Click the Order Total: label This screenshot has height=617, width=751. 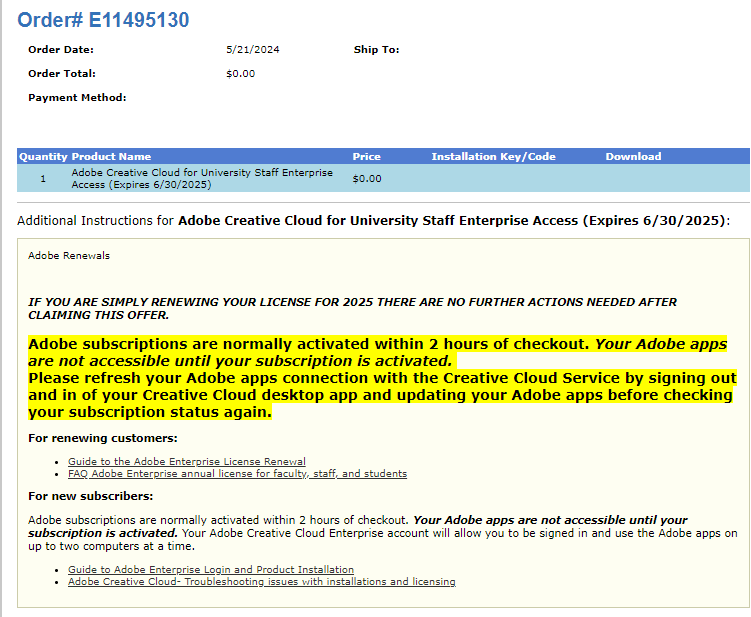pyautogui.click(x=62, y=73)
